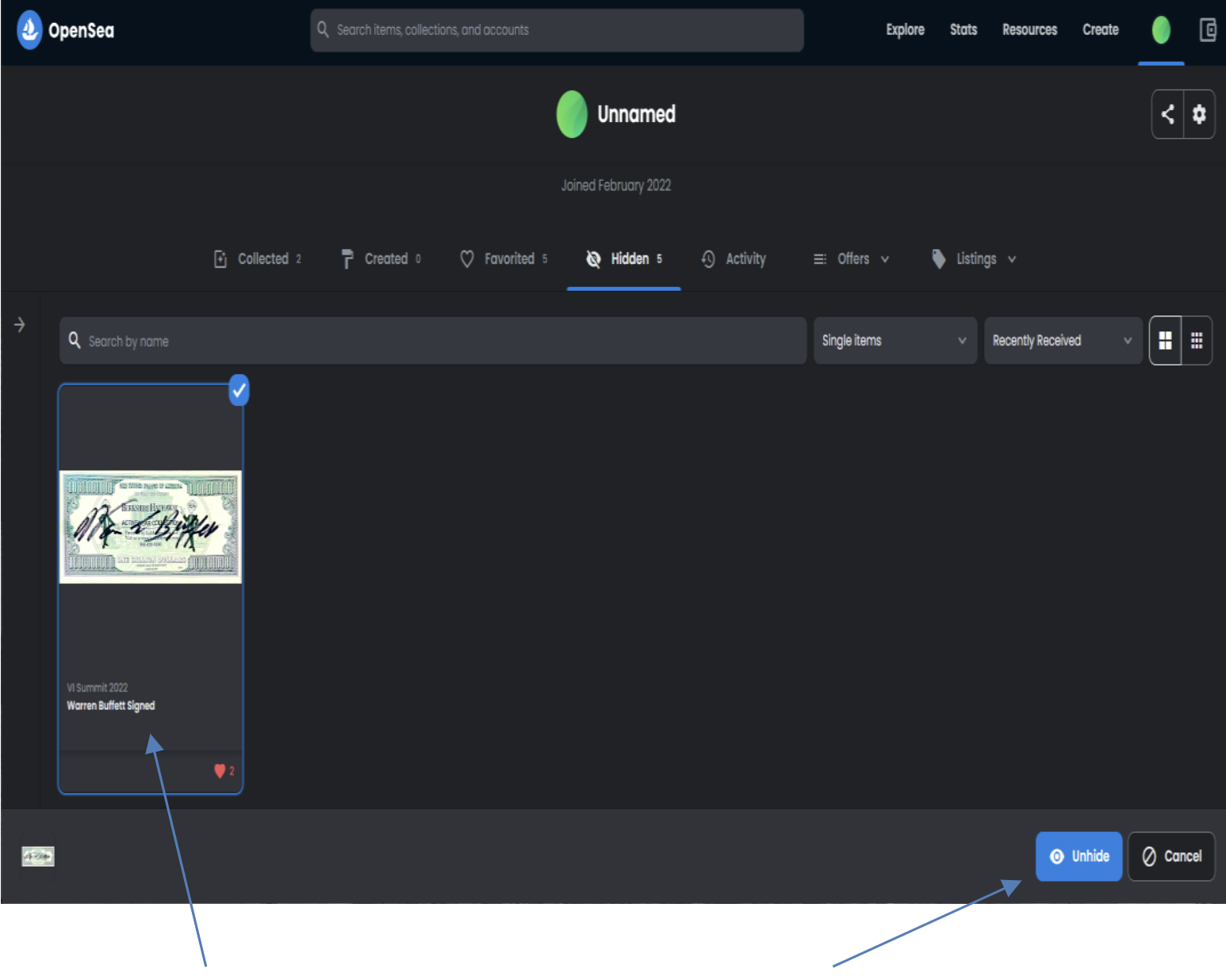Click the Warren Buffett Signed title
The height and width of the screenshot is (980, 1226).
(111, 706)
